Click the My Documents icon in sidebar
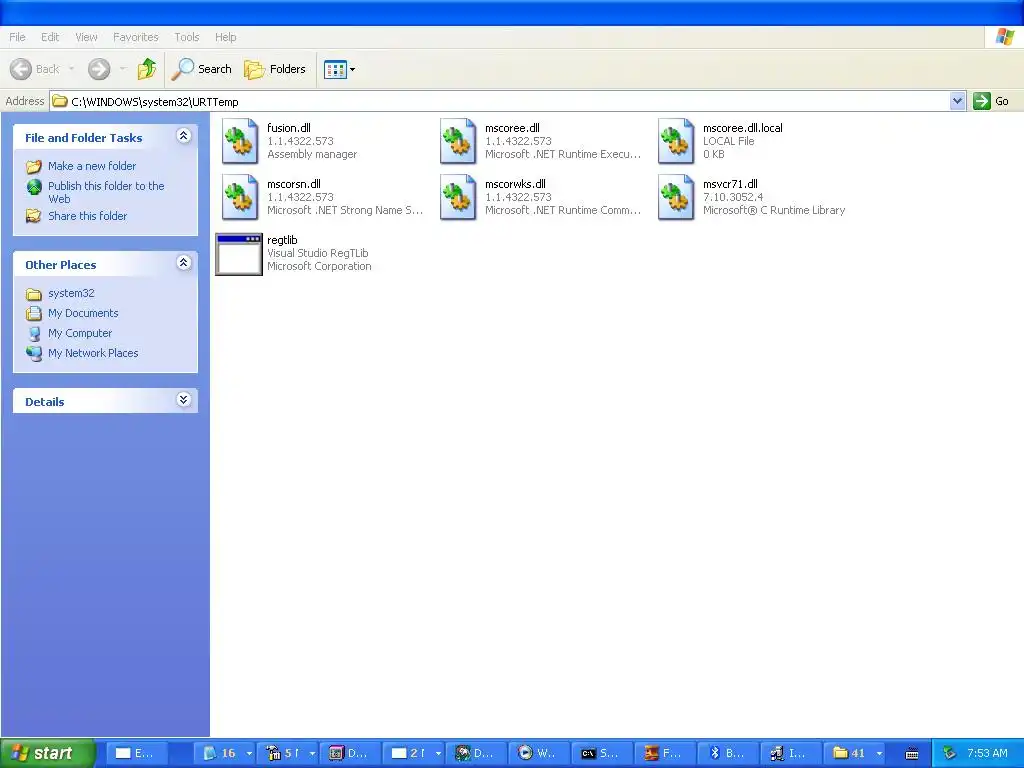The width and height of the screenshot is (1024, 768). click(34, 313)
